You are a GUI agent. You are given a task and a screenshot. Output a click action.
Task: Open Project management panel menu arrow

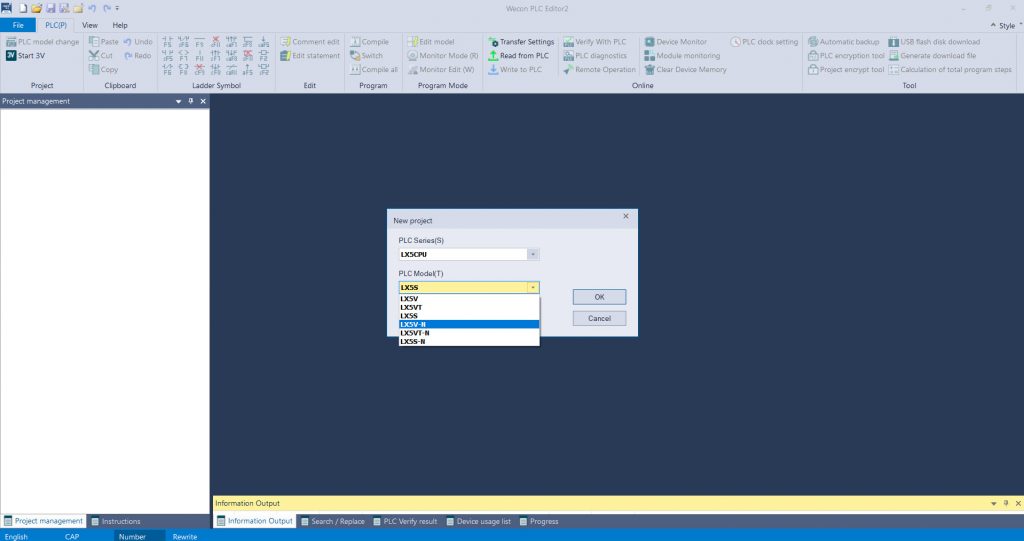178,101
